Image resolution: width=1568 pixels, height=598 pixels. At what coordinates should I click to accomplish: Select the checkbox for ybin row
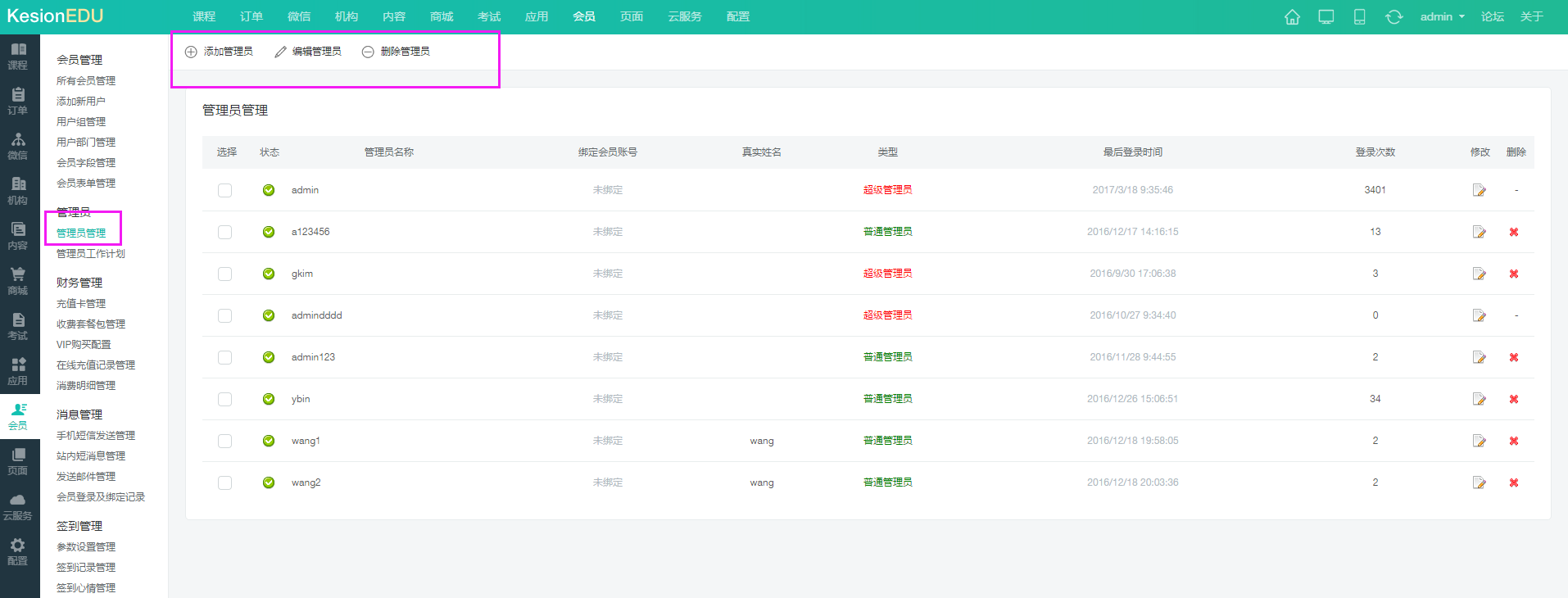[x=224, y=400]
